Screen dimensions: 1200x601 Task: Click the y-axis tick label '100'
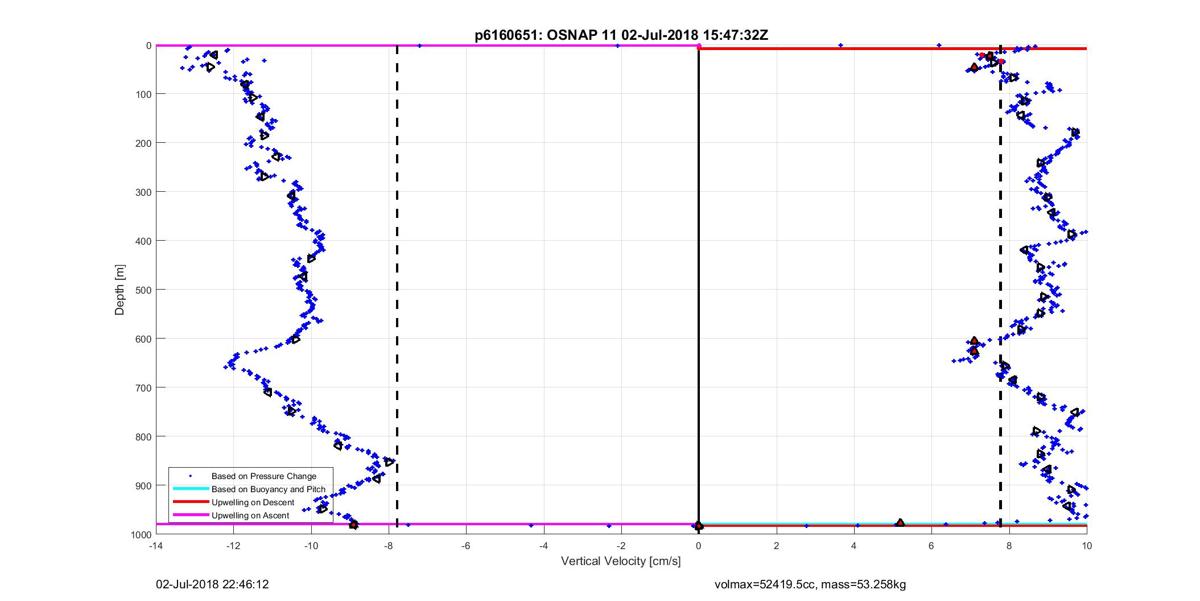coord(142,94)
